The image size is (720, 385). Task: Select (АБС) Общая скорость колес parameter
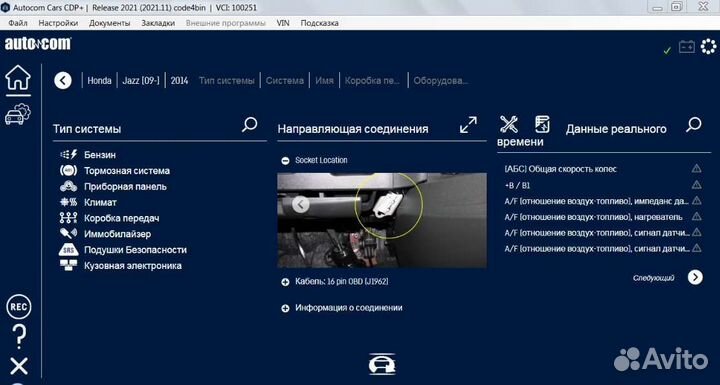pos(560,169)
